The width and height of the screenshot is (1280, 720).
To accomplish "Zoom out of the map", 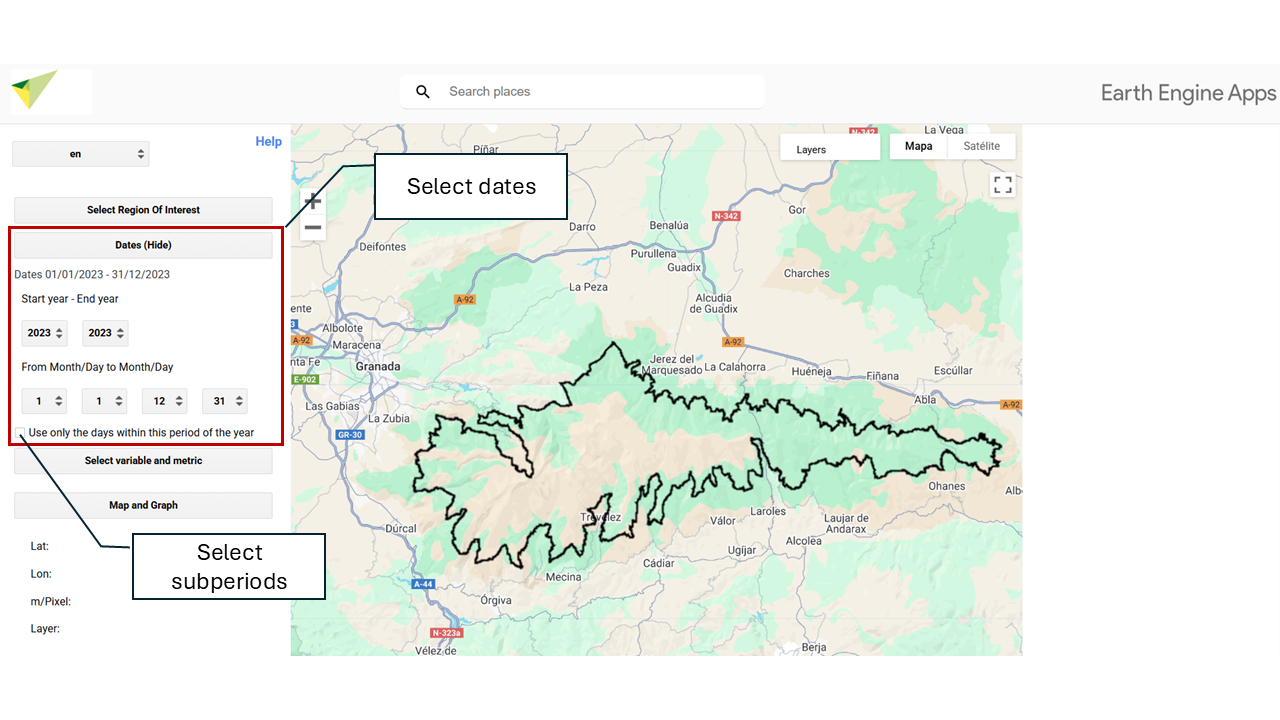I will tap(313, 228).
